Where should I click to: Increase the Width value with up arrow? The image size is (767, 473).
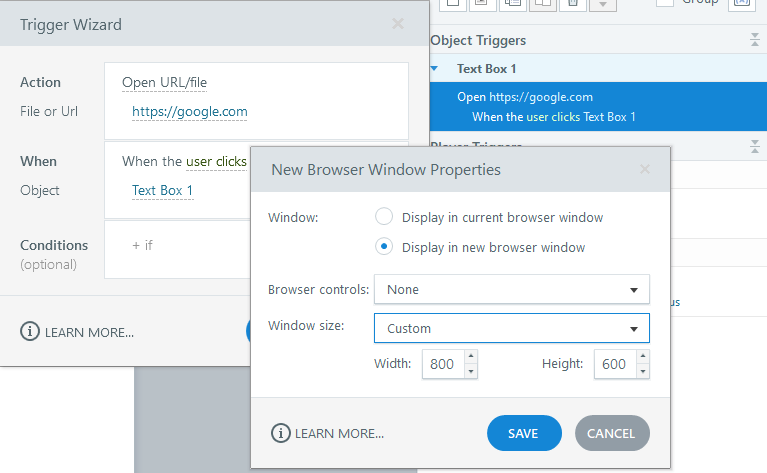(471, 356)
